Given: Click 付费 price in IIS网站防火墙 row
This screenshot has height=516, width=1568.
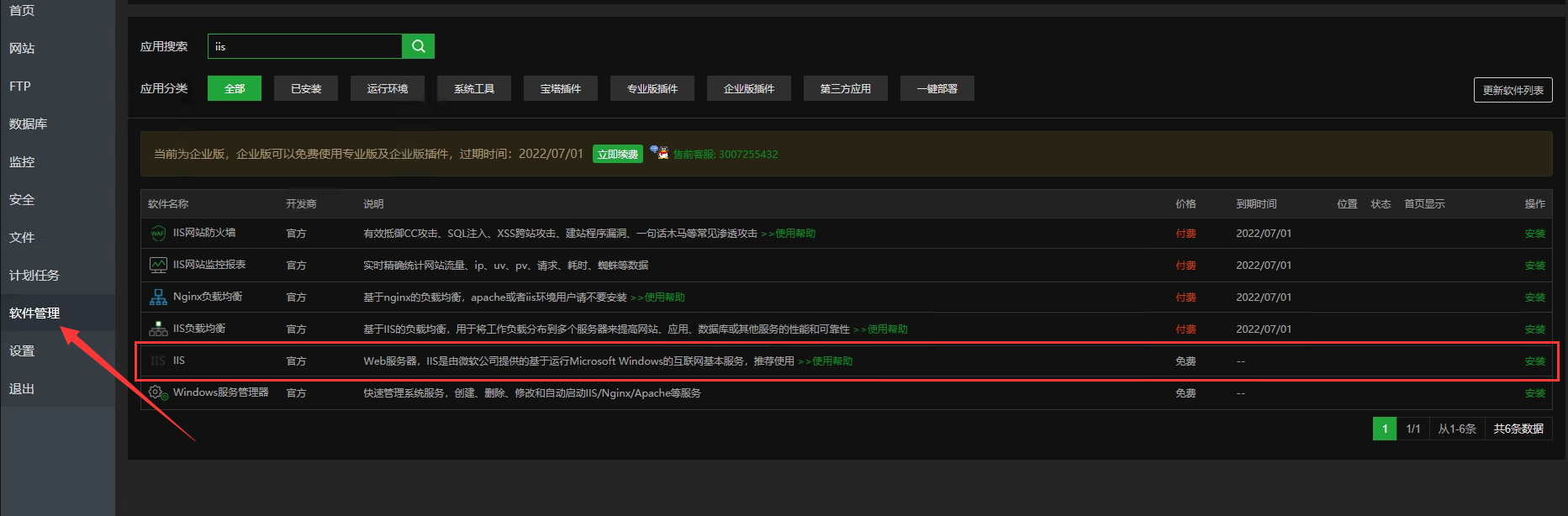Looking at the screenshot, I should click(1185, 234).
